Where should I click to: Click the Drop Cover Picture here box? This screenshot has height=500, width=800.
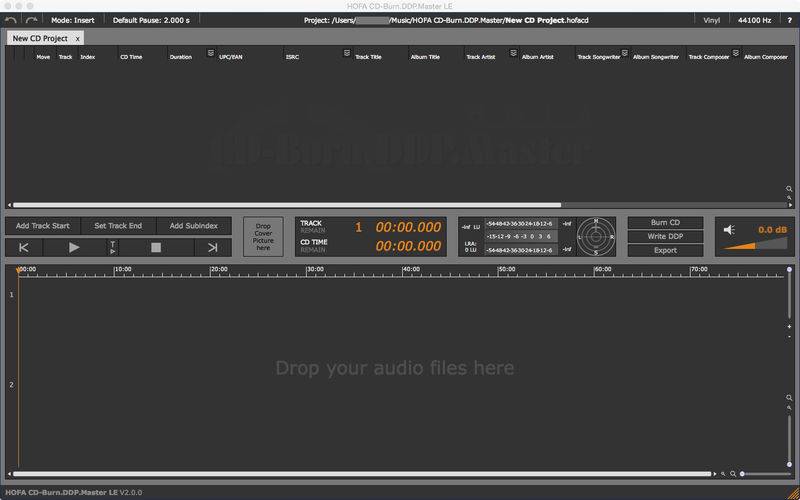263,237
